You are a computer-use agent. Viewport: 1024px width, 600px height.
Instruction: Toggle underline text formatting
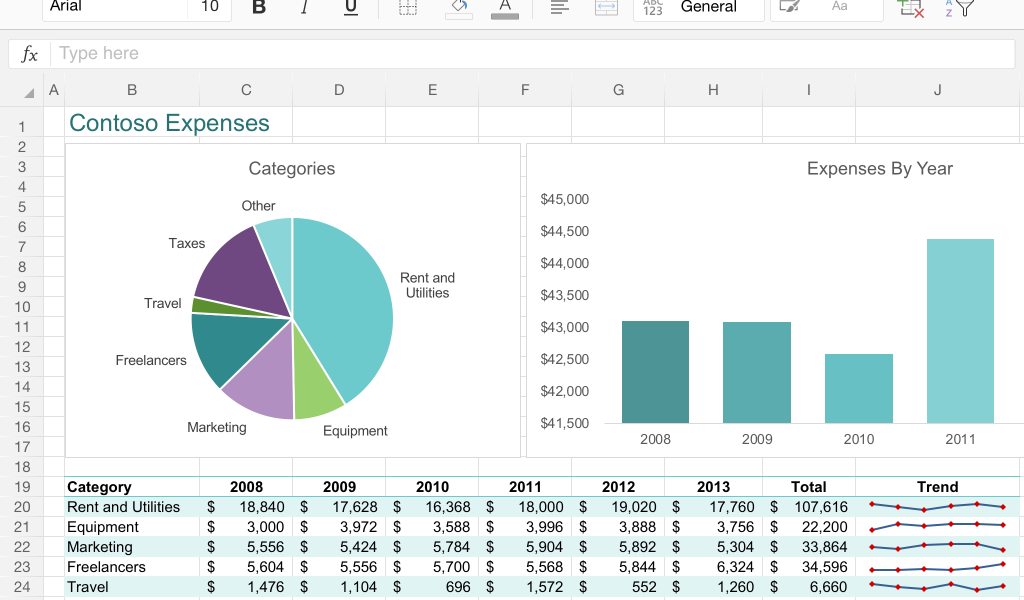(x=351, y=8)
